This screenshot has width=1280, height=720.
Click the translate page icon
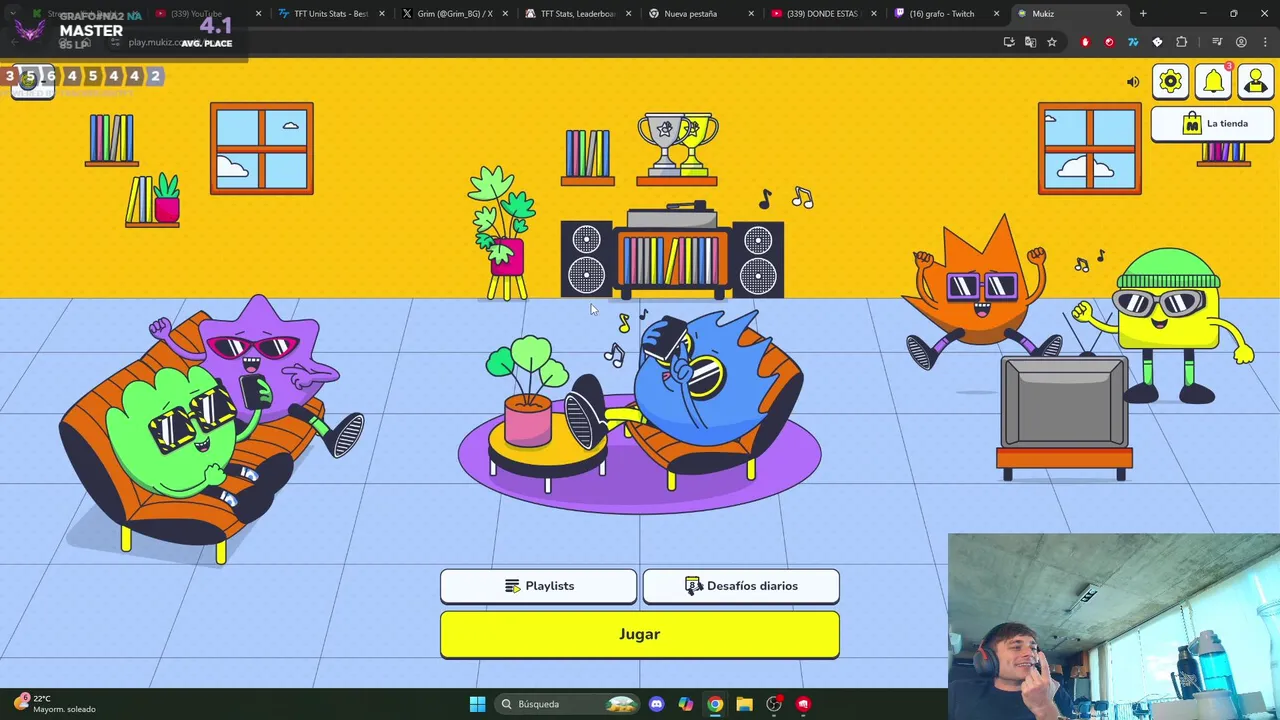click(x=1030, y=42)
